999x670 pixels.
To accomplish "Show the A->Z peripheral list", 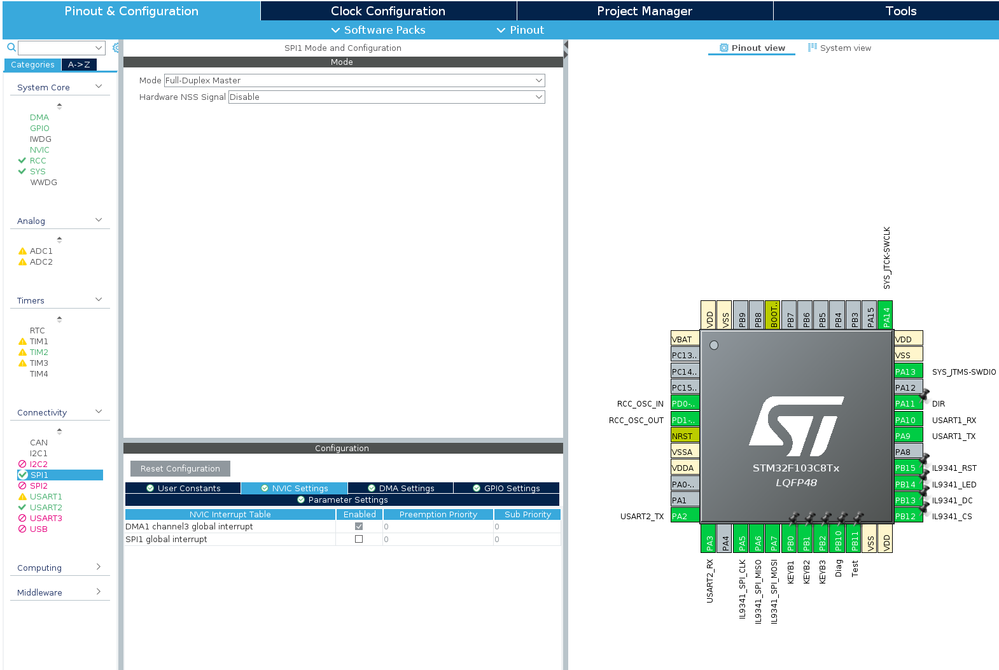I will pos(79,64).
